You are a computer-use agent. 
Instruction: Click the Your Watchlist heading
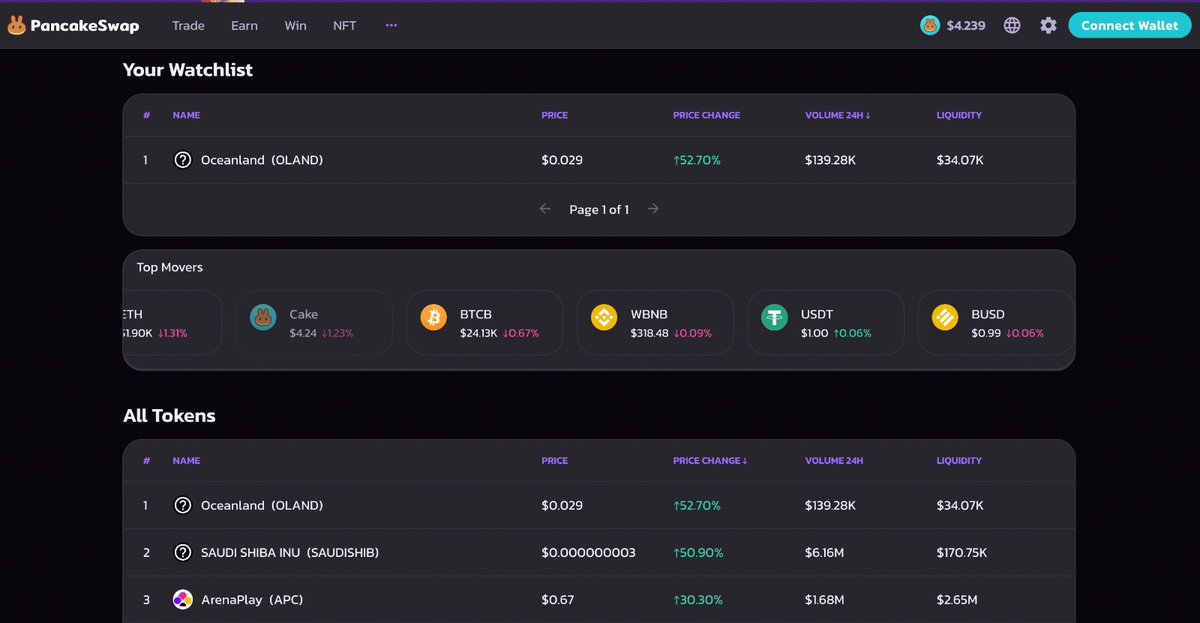[x=188, y=70]
